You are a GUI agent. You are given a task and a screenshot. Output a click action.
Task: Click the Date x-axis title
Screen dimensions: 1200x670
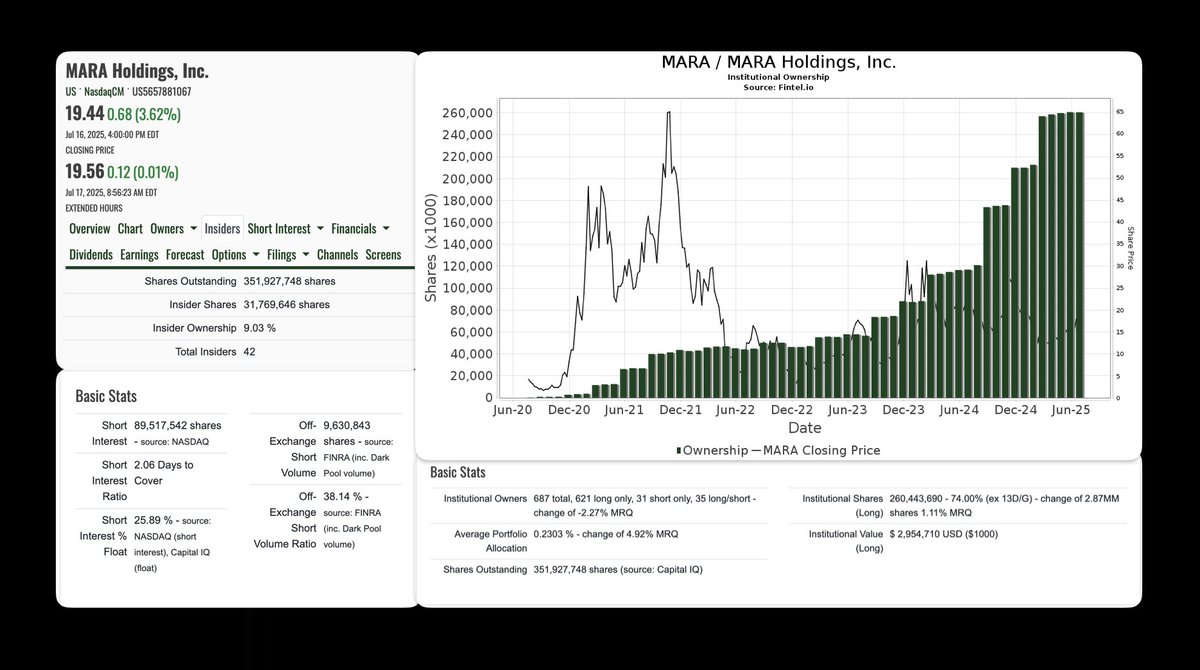pyautogui.click(x=803, y=429)
